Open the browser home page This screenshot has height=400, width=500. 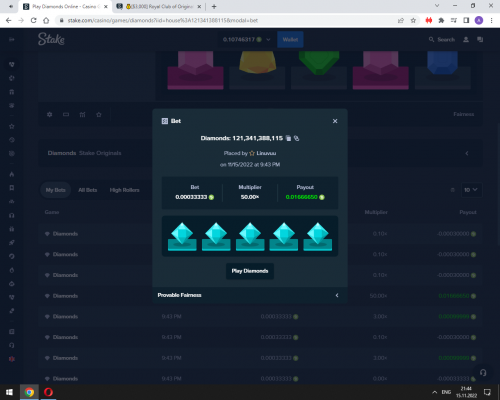46,20
